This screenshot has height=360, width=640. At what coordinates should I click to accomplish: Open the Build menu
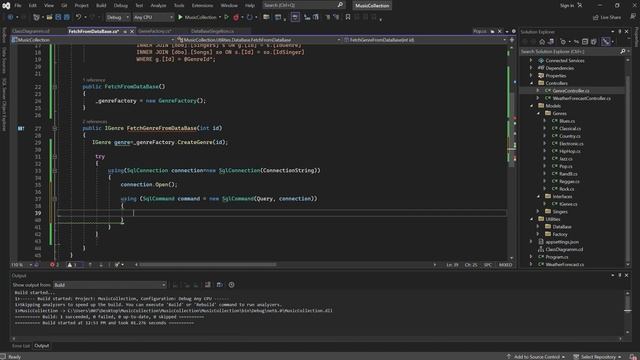tap(101, 5)
